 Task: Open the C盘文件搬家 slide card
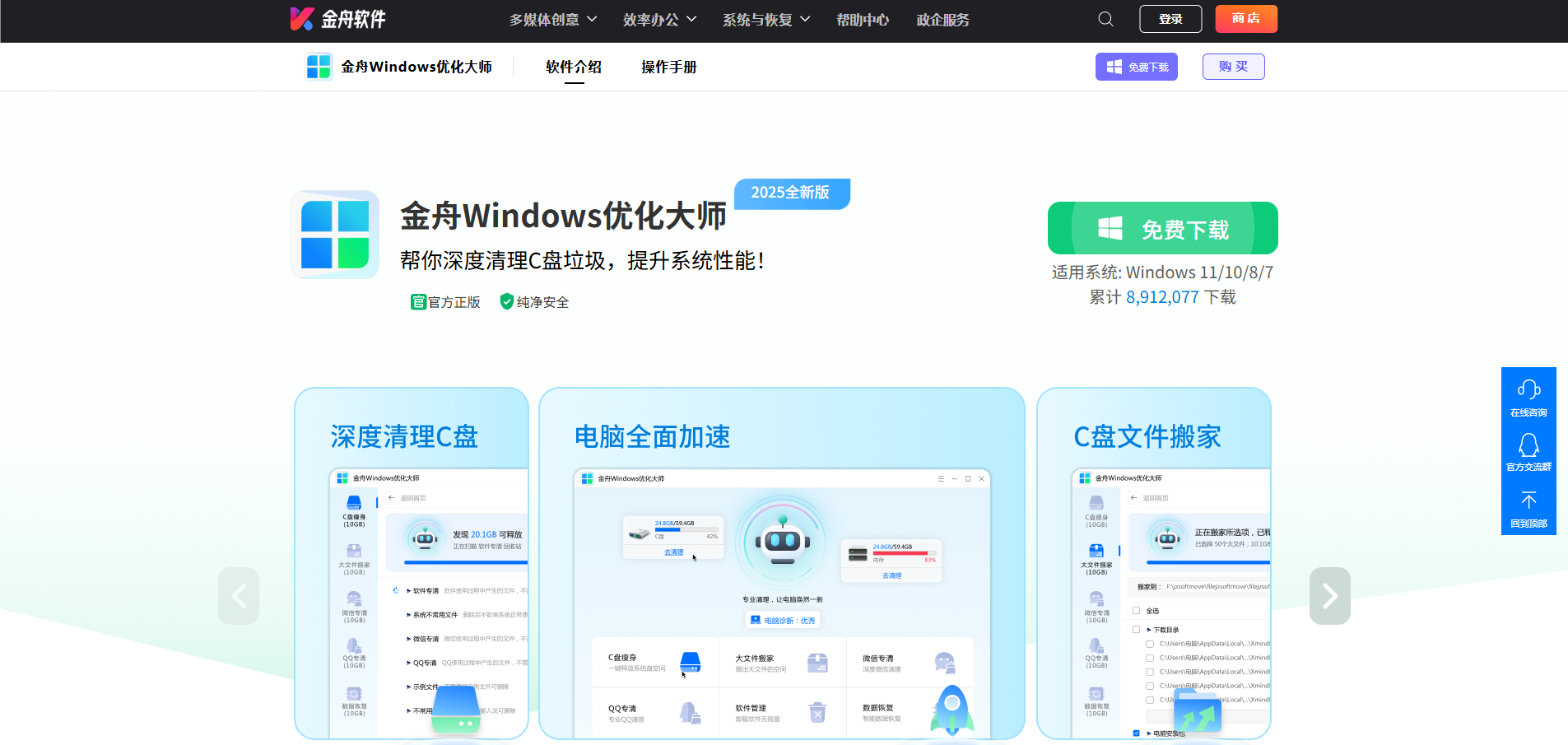pos(1154,564)
